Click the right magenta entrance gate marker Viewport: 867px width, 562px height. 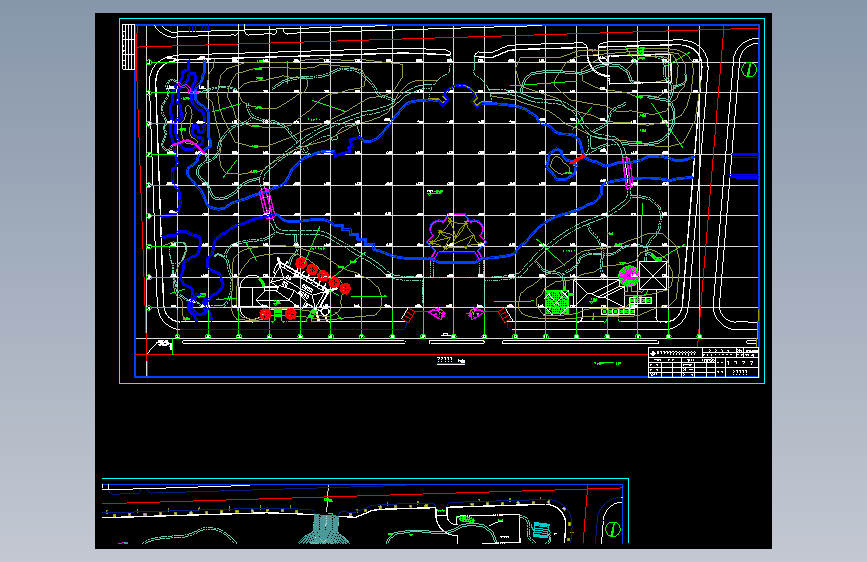click(x=476, y=314)
